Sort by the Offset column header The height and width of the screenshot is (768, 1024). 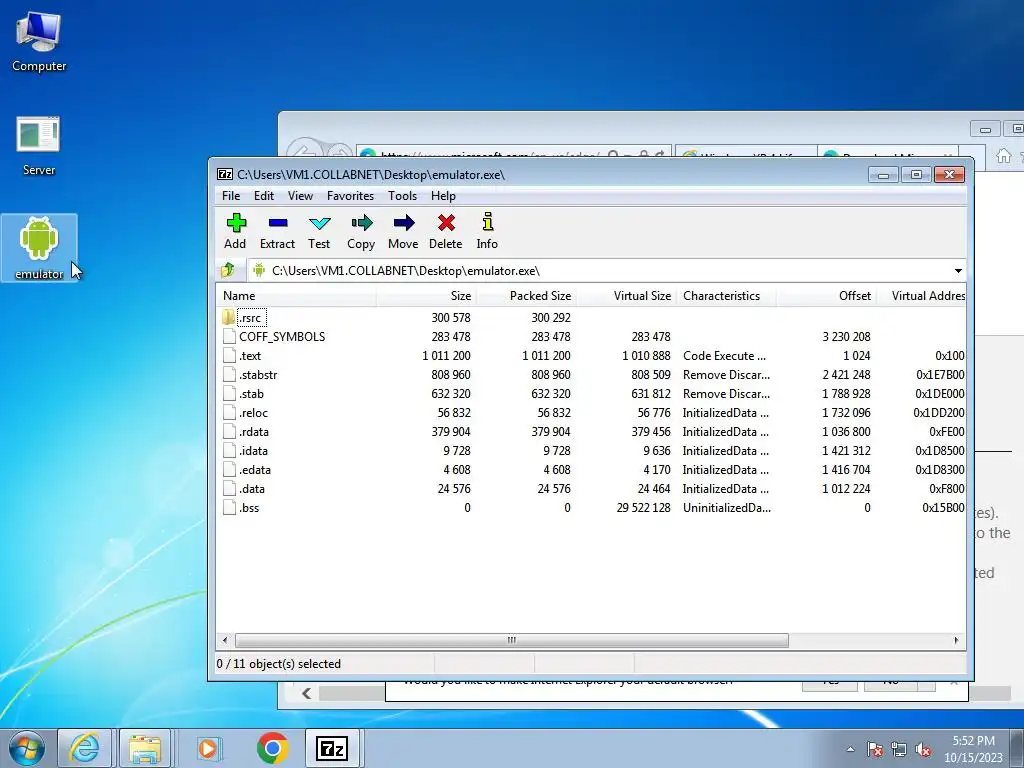point(826,296)
